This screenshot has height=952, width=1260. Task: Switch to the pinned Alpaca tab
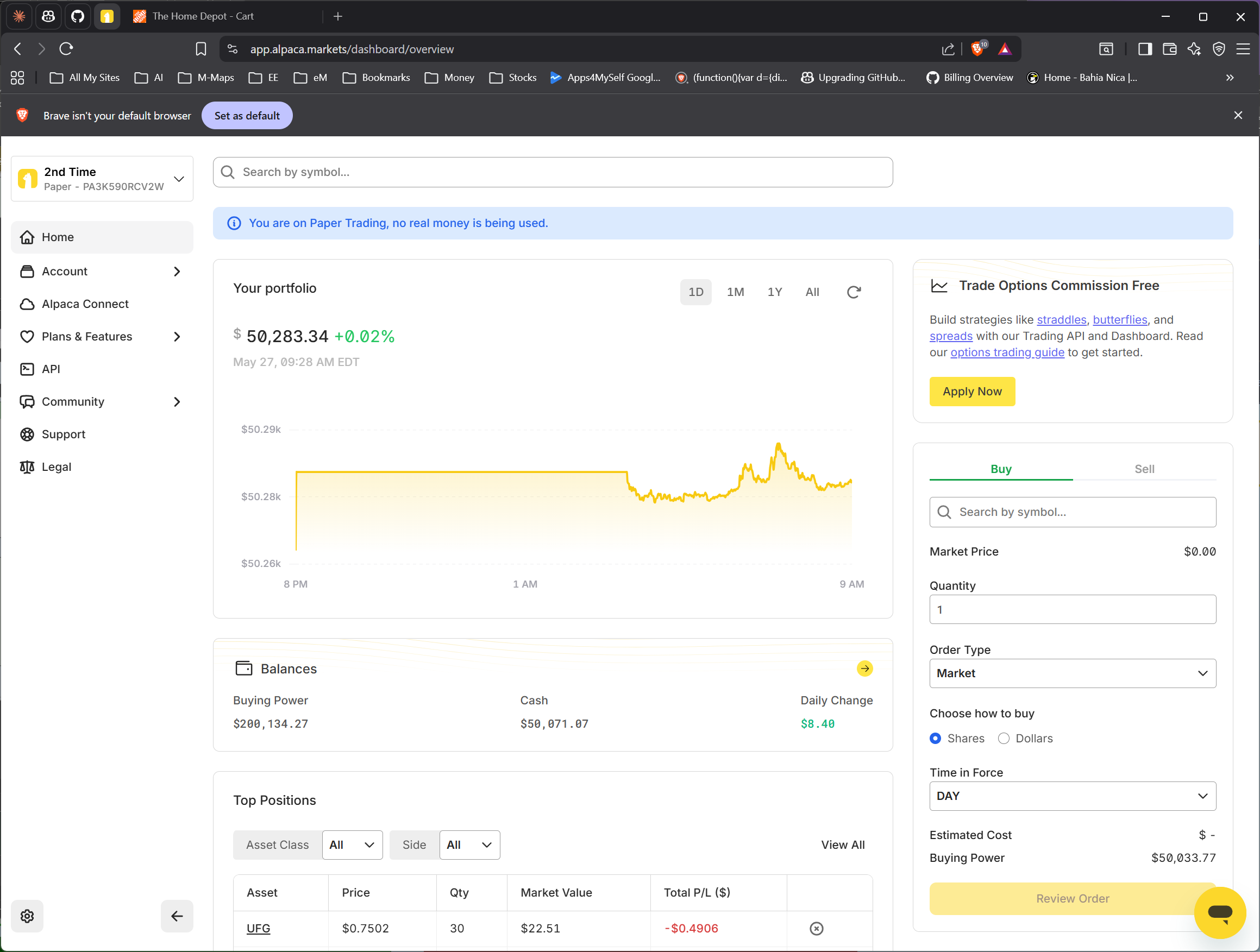[x=107, y=16]
